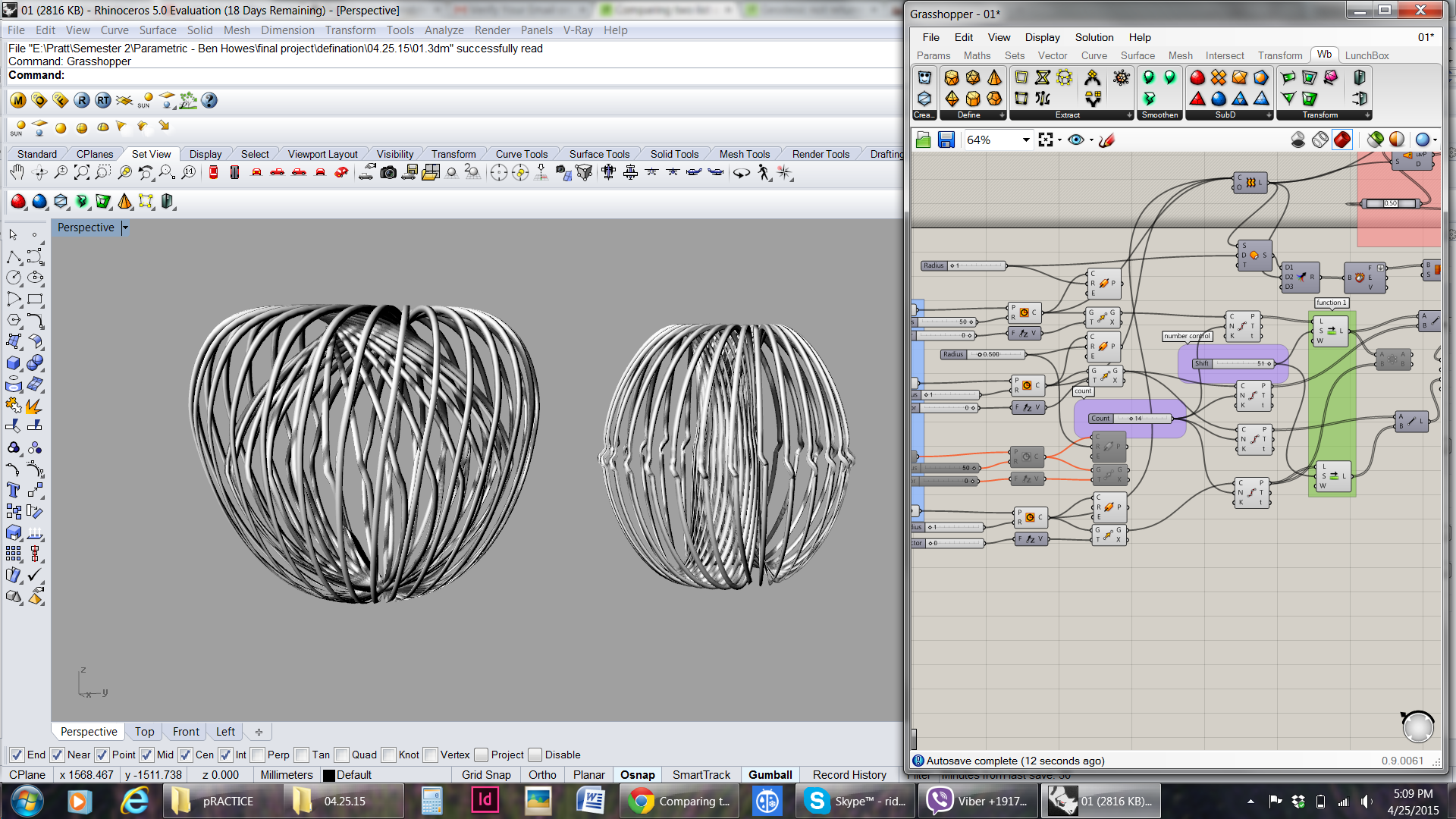Viewport: 1456px width, 819px height.
Task: Click the Zoom Extents icon
Action: [x=81, y=173]
